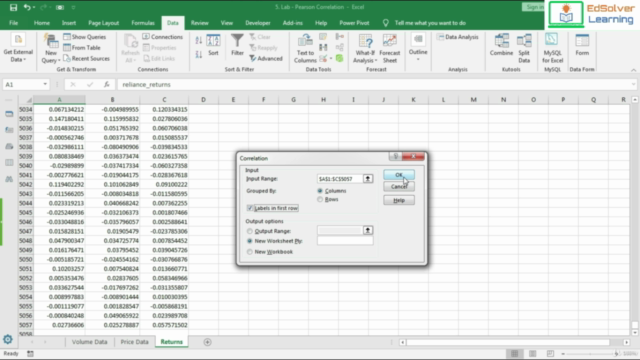Open the Data Form tool
The width and height of the screenshot is (640, 360).
coord(582,45)
